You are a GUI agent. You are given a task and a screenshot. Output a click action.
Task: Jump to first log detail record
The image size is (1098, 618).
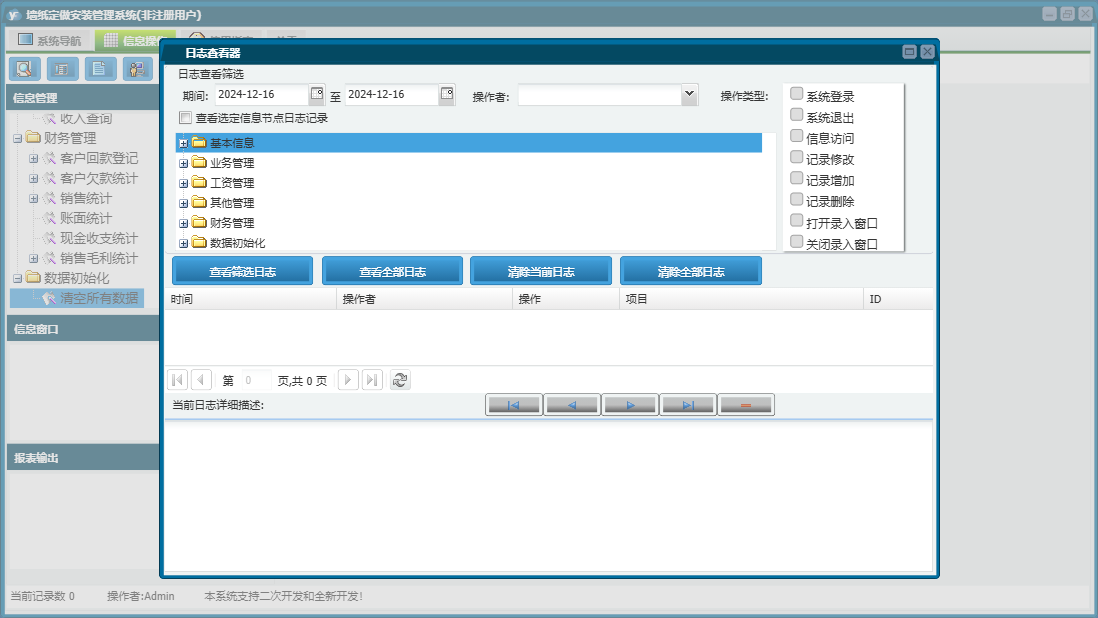pos(513,405)
